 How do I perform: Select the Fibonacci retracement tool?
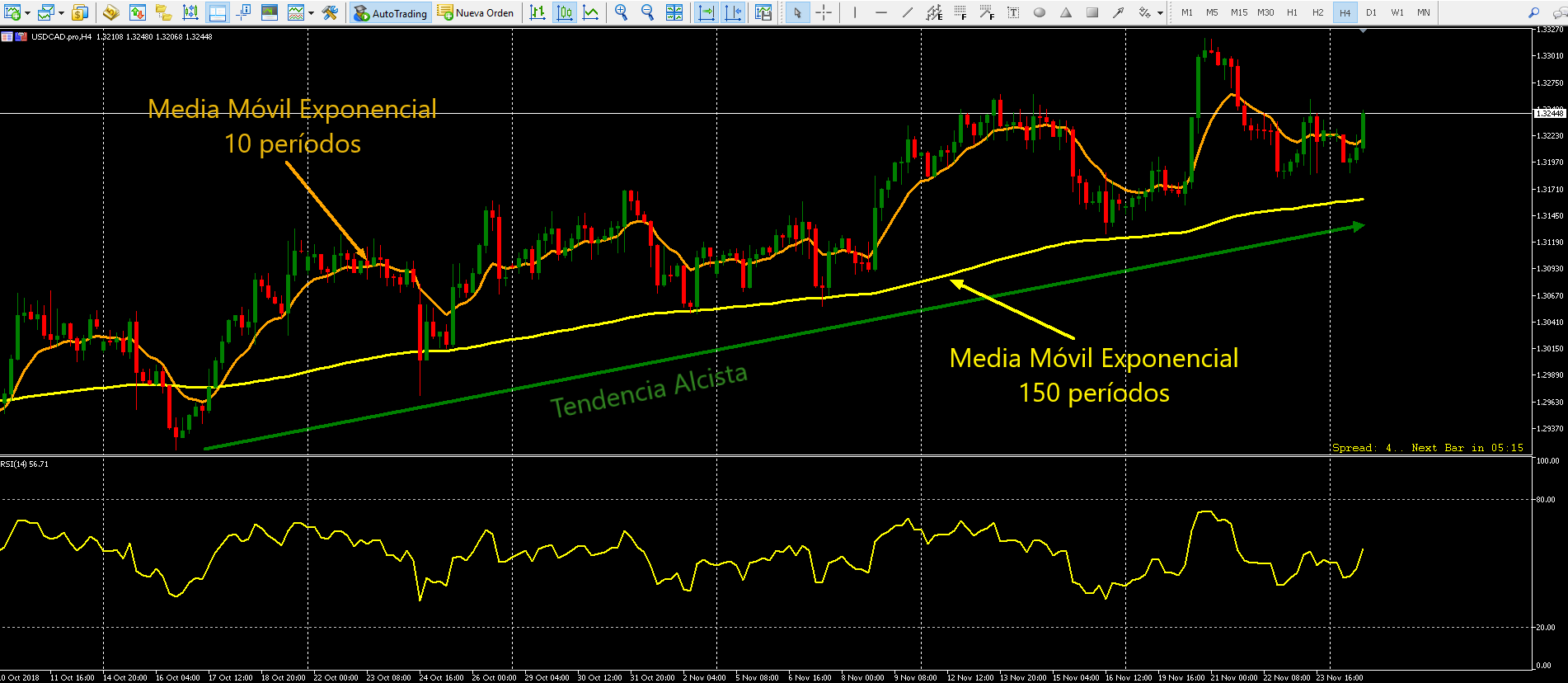tap(960, 12)
